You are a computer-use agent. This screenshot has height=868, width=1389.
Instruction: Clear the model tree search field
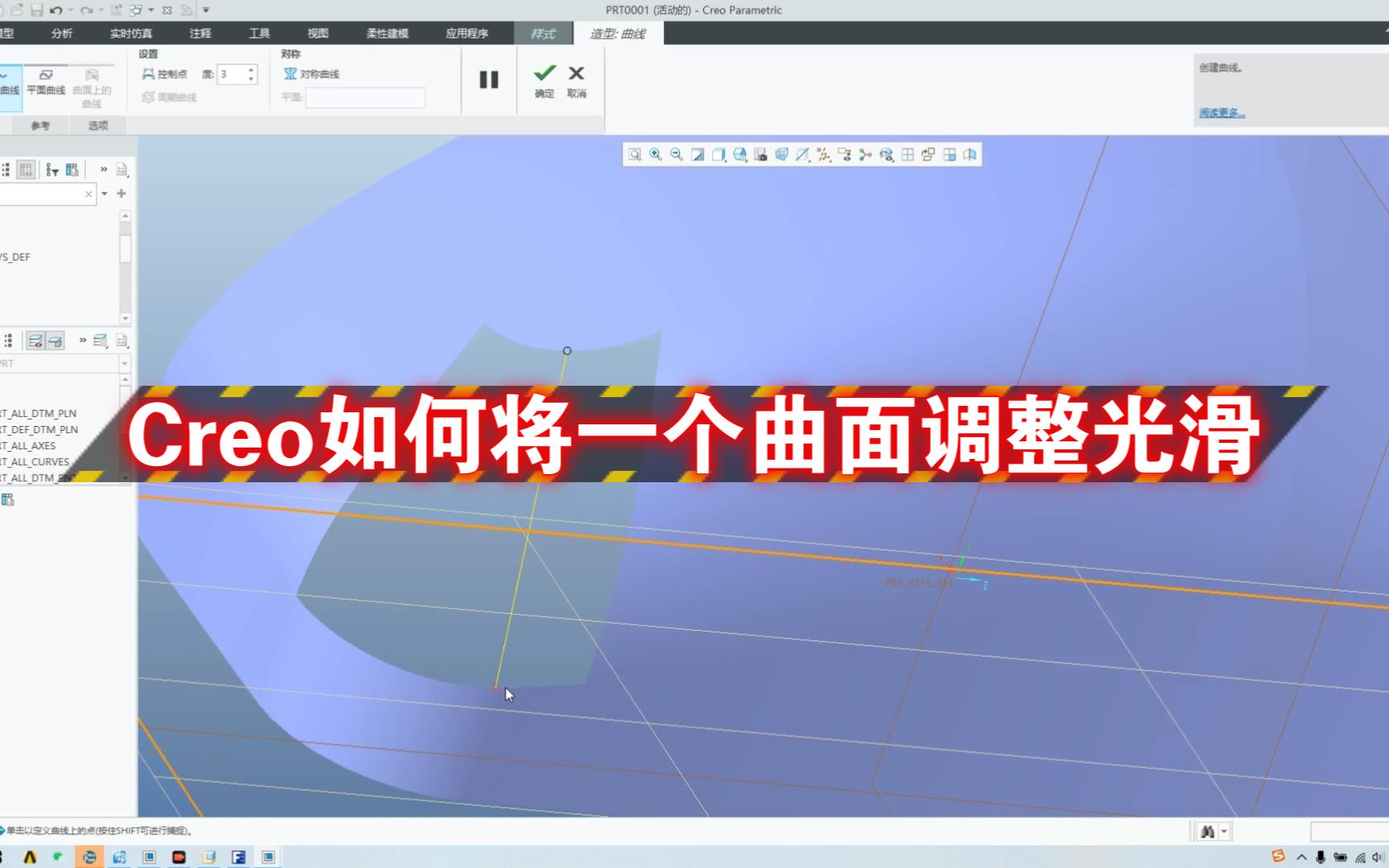[88, 194]
